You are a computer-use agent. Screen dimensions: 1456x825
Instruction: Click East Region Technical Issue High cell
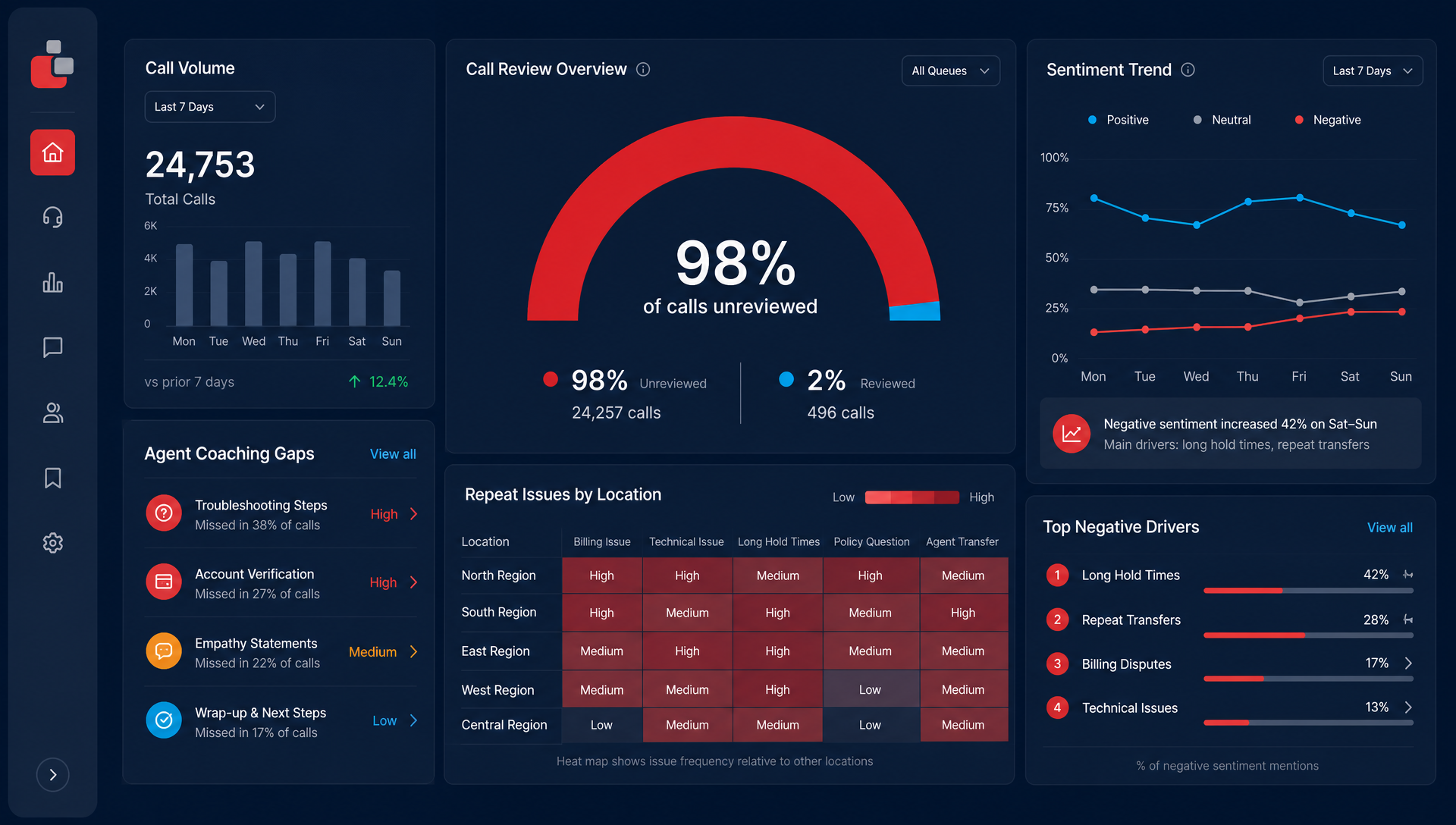pyautogui.click(x=687, y=651)
